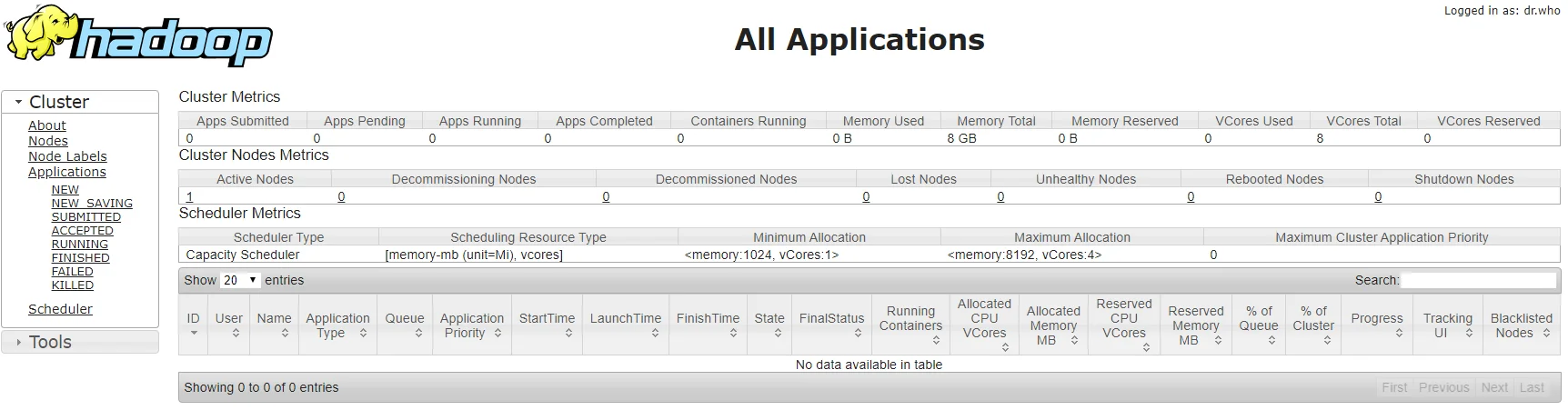1568x420 pixels.
Task: Open the Scheduler page link
Action: [60, 309]
